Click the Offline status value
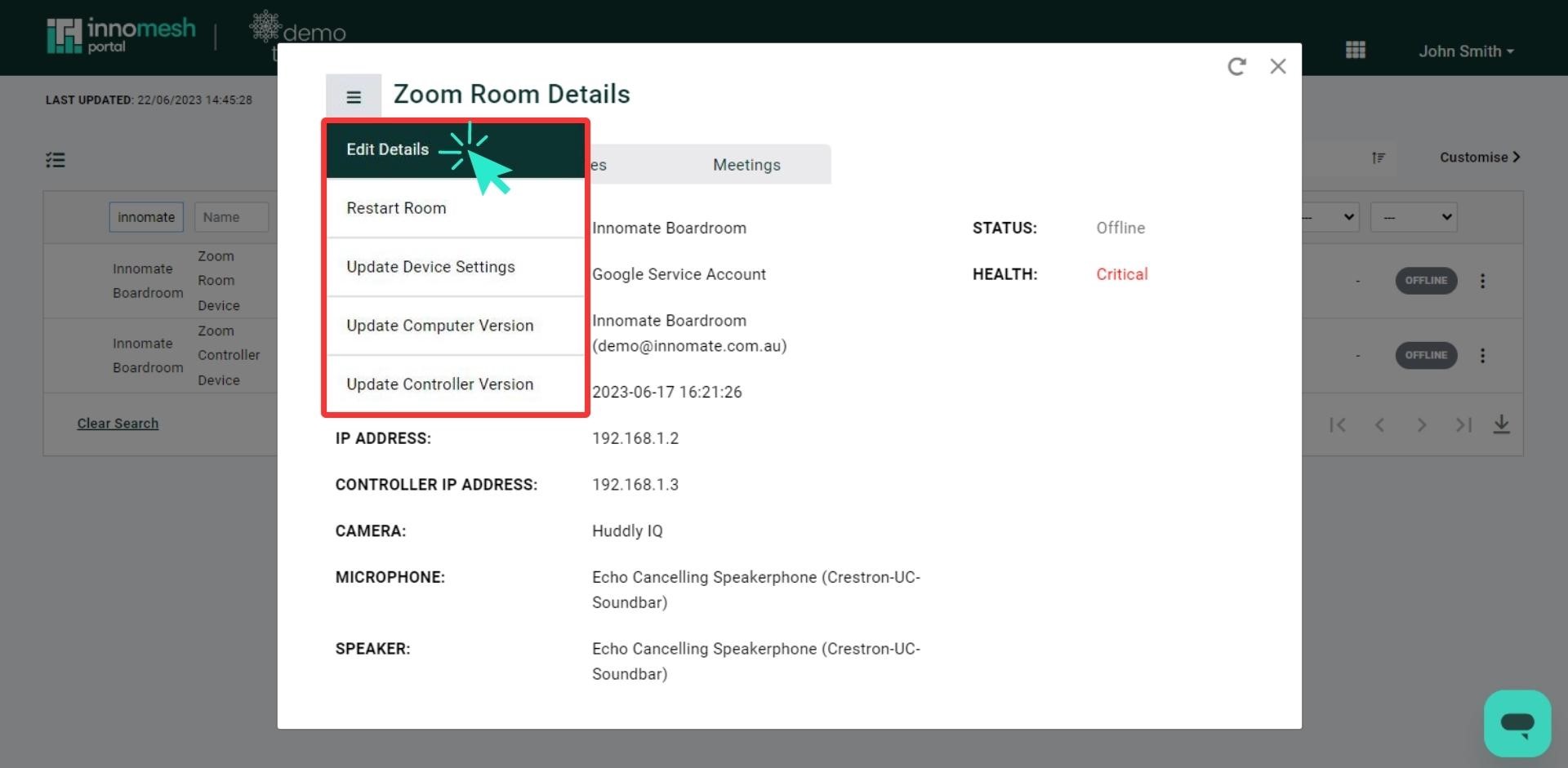 click(x=1120, y=228)
